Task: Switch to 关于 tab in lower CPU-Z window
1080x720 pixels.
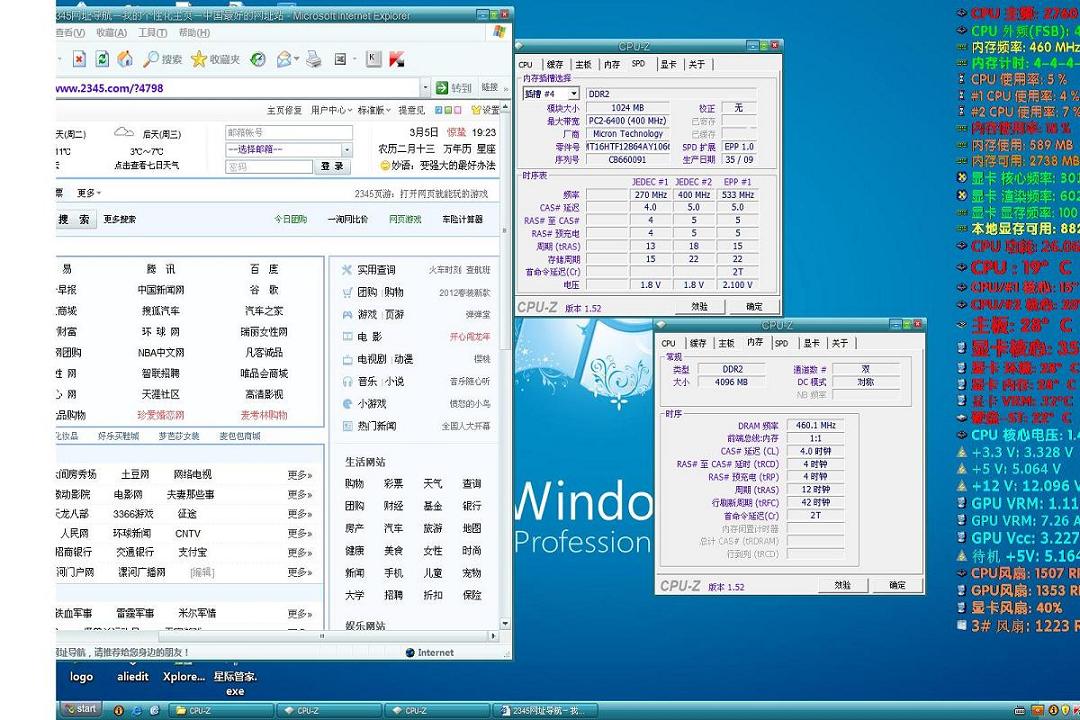Action: pos(839,343)
